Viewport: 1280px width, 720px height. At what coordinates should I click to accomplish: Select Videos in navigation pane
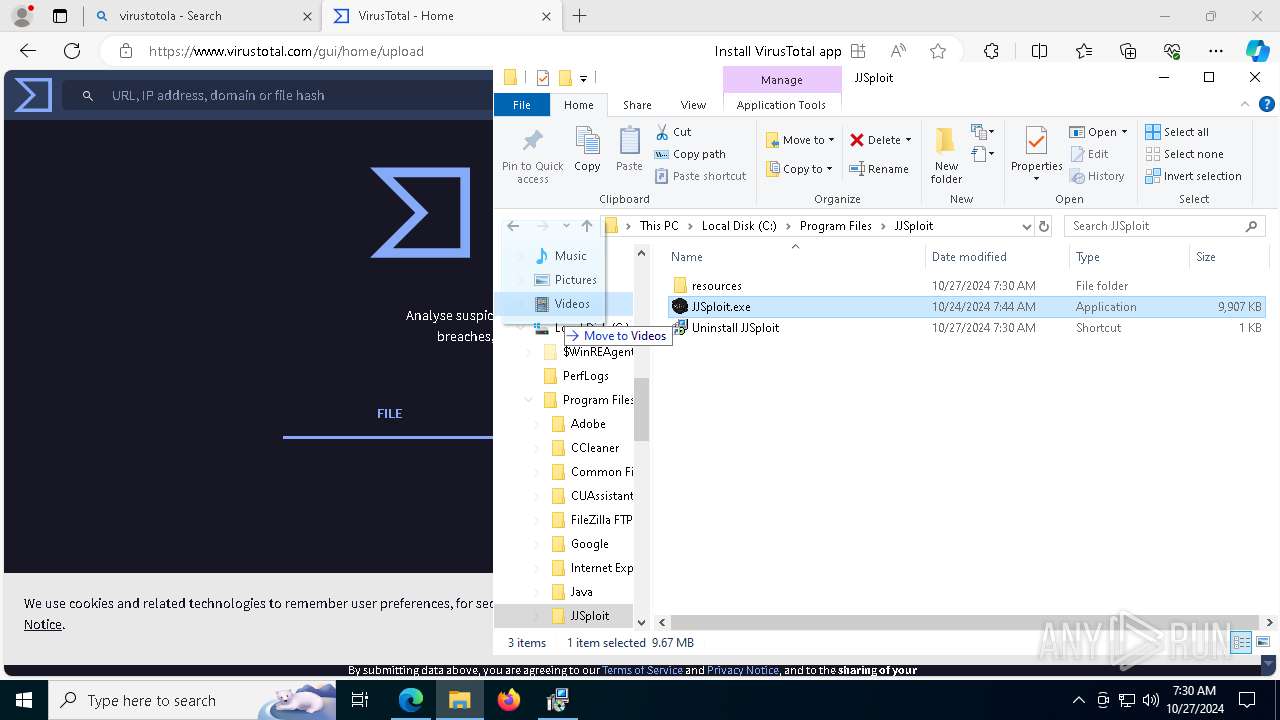pyautogui.click(x=572, y=304)
